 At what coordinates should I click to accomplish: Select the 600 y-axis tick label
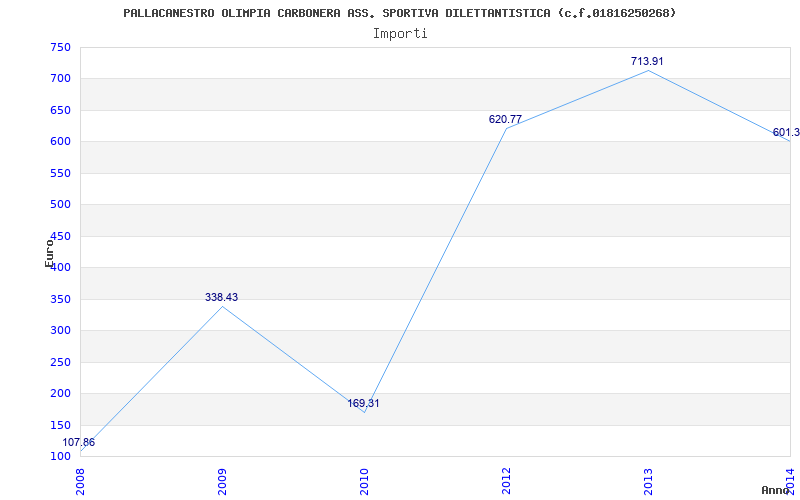pos(60,142)
